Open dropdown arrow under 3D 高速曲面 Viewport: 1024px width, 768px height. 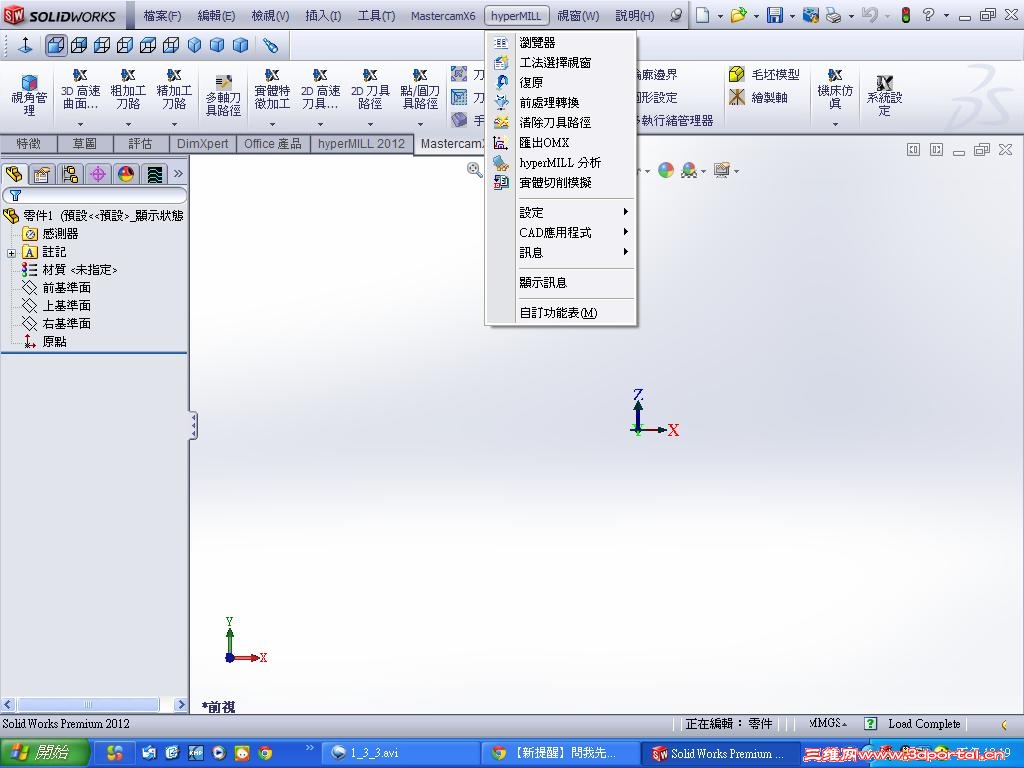click(80, 123)
